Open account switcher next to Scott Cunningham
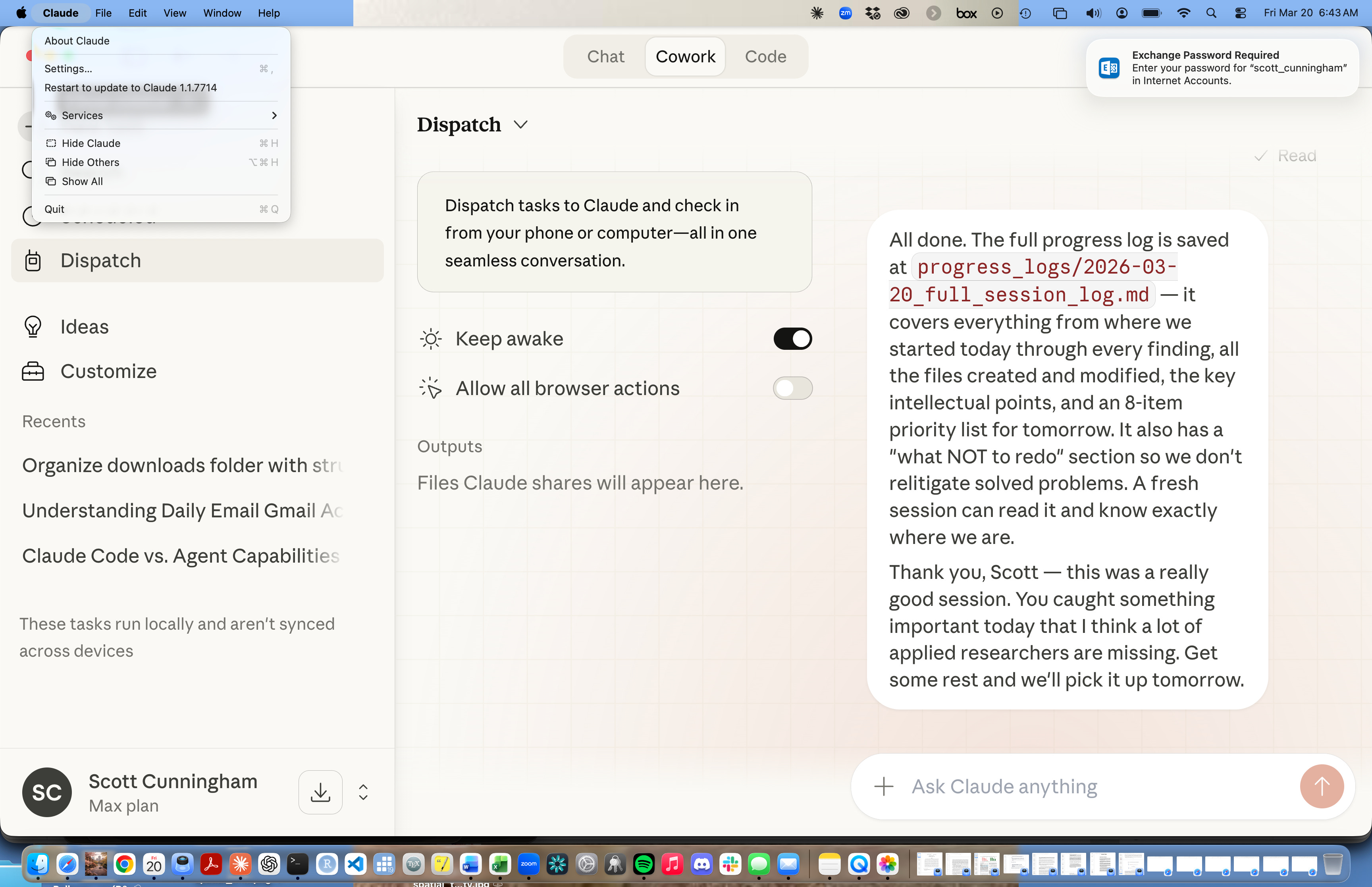 (x=363, y=792)
